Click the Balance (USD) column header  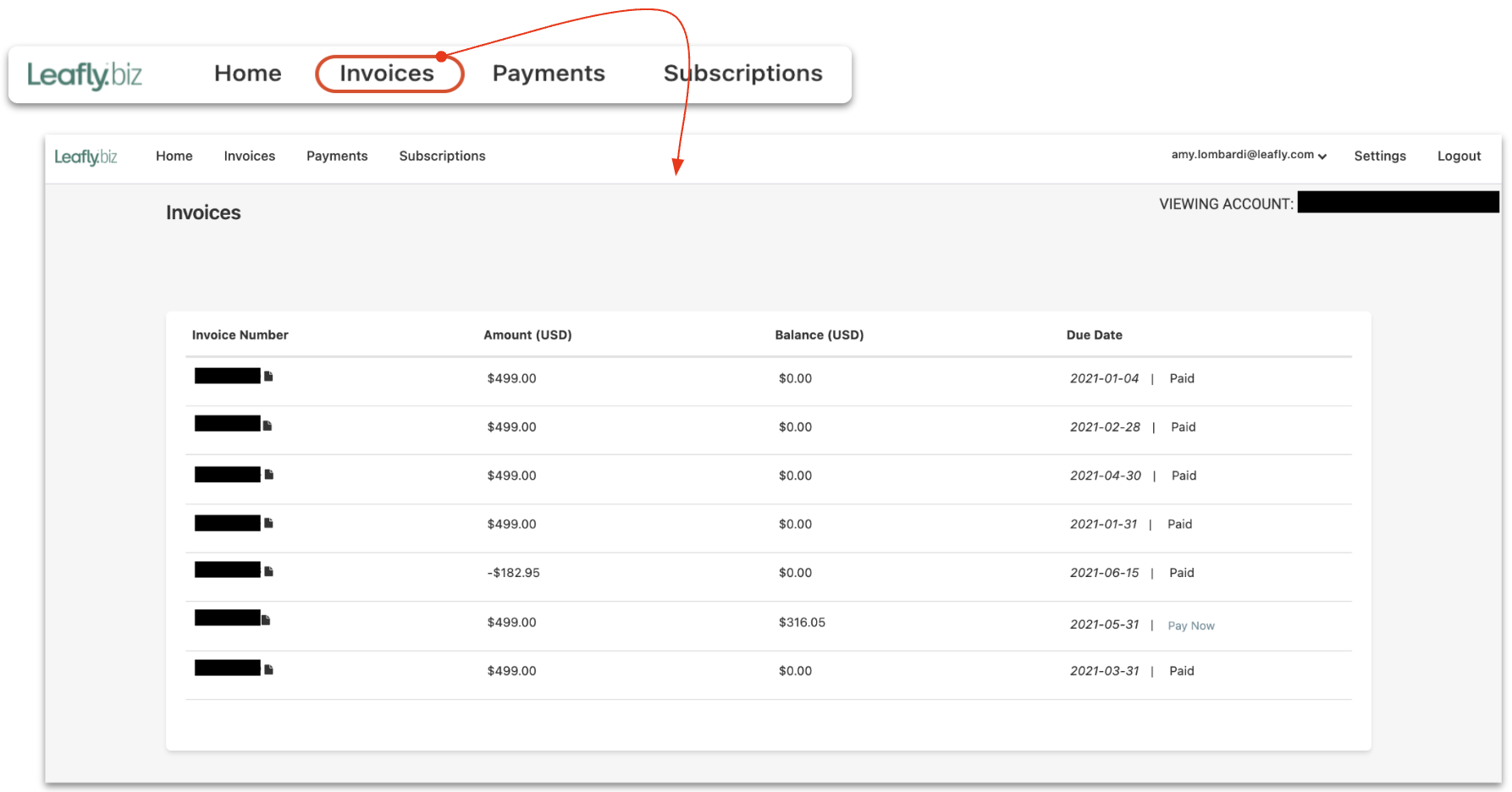819,335
